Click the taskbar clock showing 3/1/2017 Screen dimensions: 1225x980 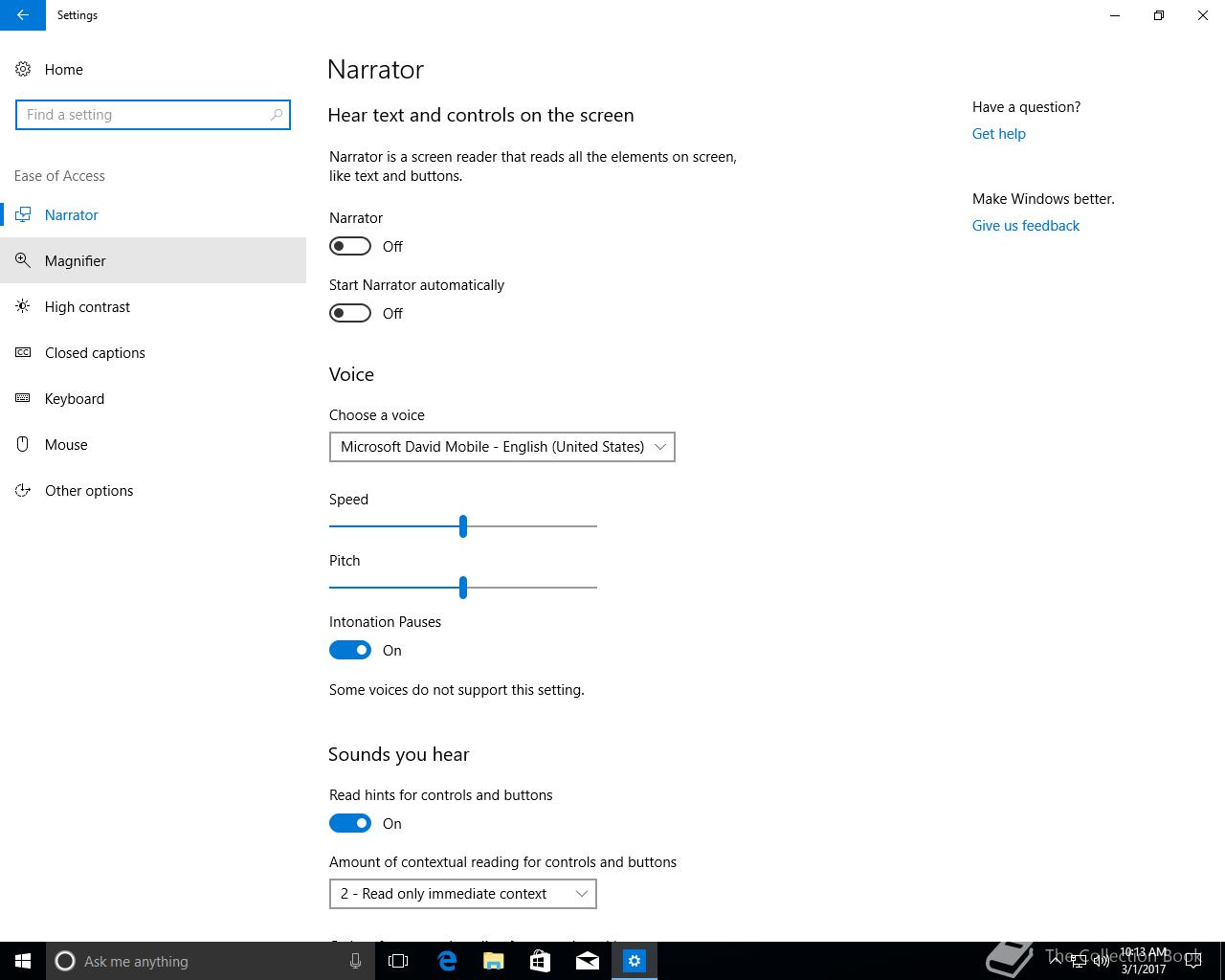(1144, 961)
